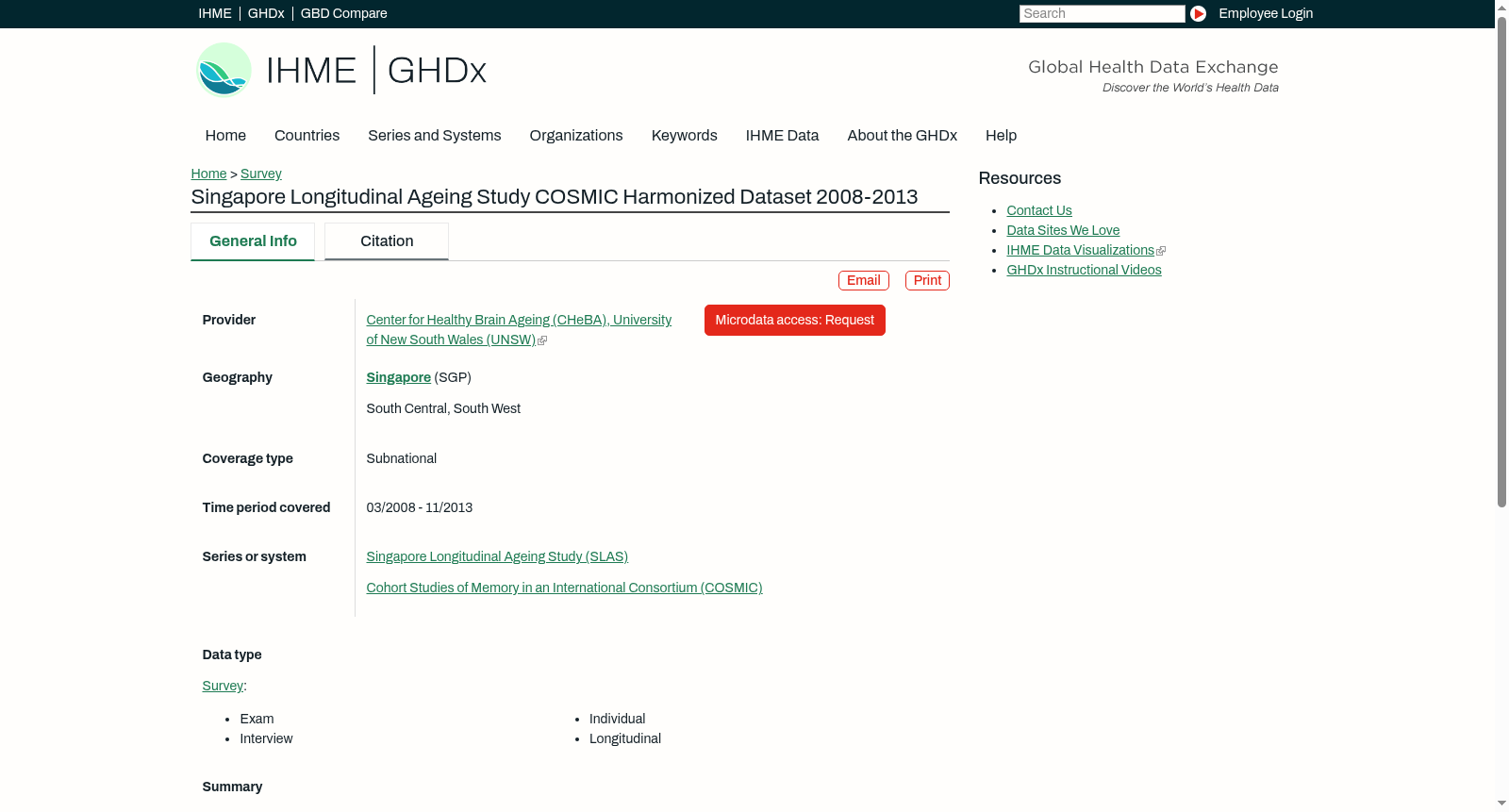
Task: Open IHME link in top bar
Action: [x=215, y=13]
